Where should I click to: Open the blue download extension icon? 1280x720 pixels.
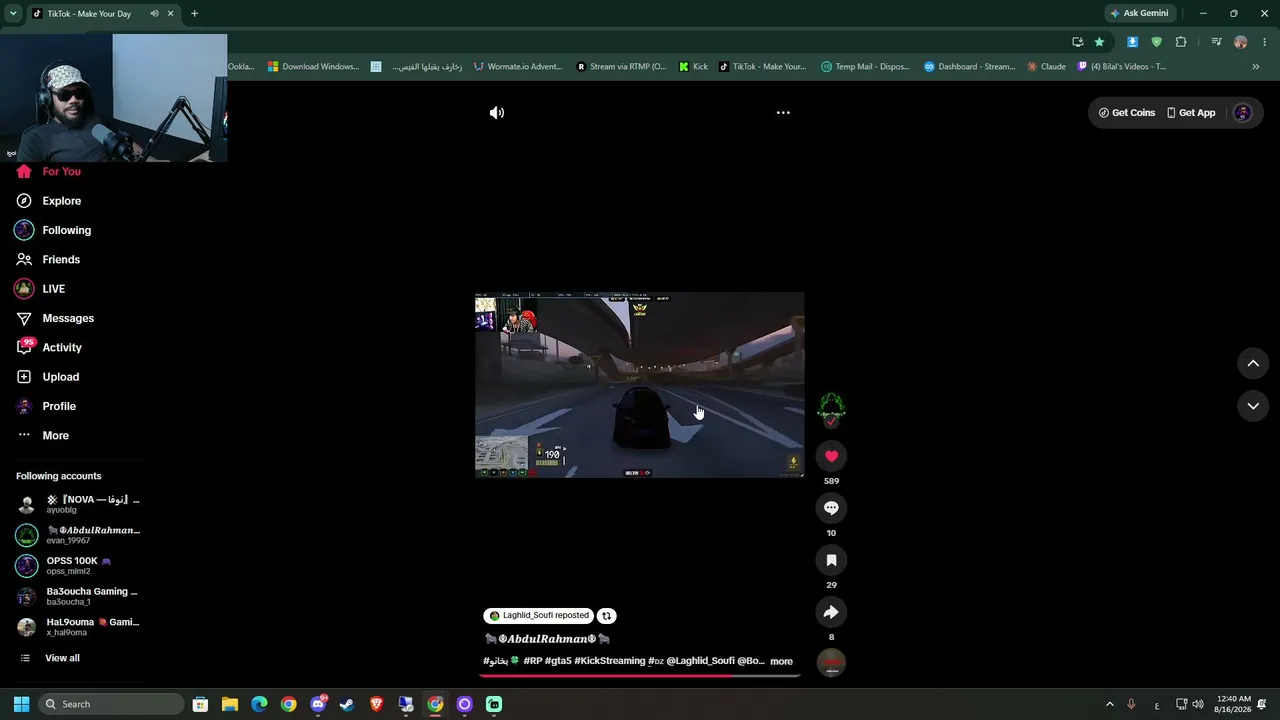pos(1132,42)
